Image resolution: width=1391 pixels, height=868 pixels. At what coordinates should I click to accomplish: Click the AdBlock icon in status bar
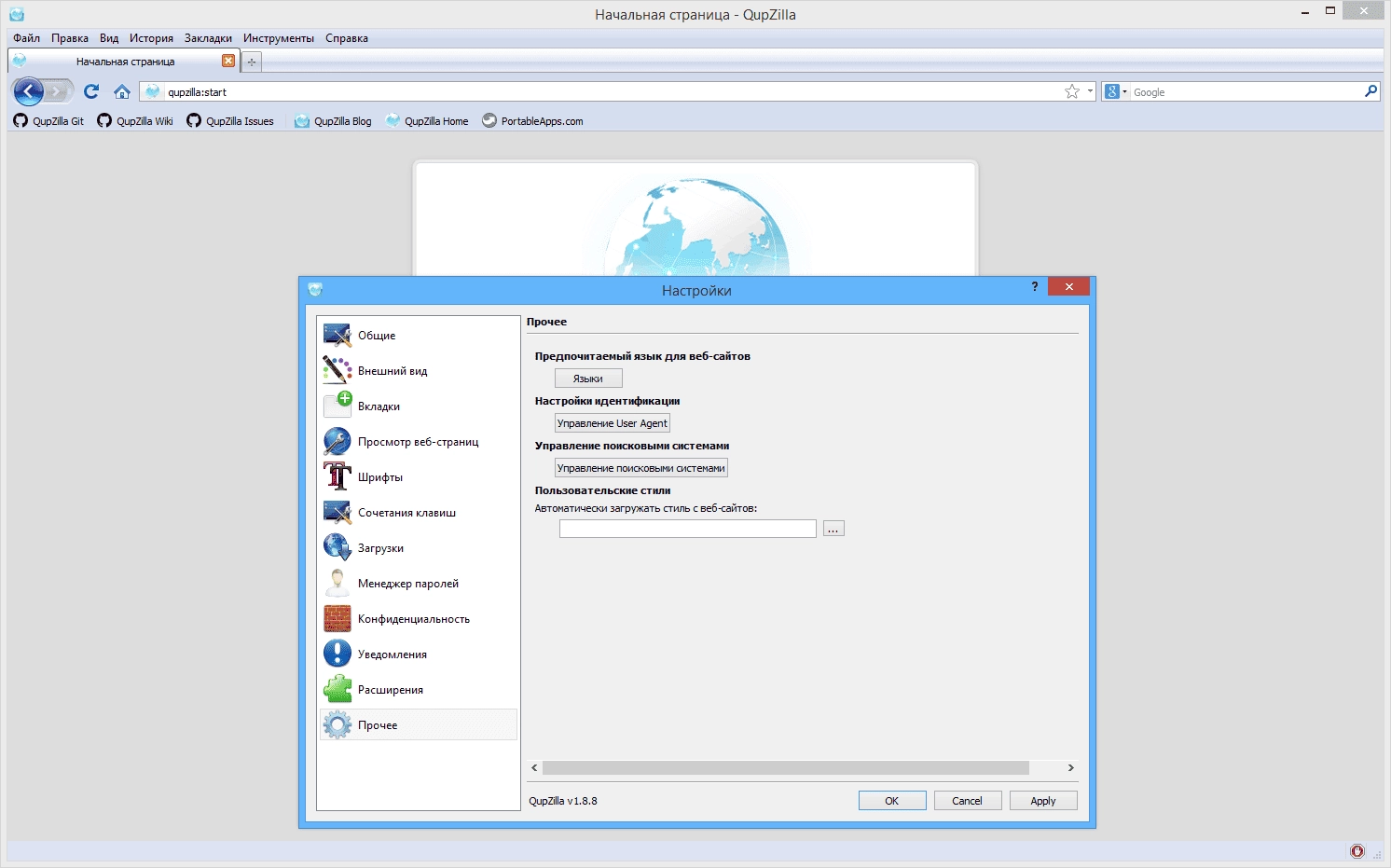point(1357,851)
